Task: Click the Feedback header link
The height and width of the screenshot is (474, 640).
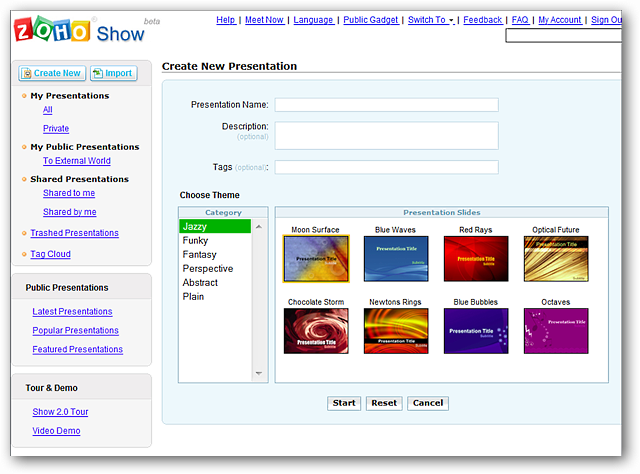Action: click(482, 20)
